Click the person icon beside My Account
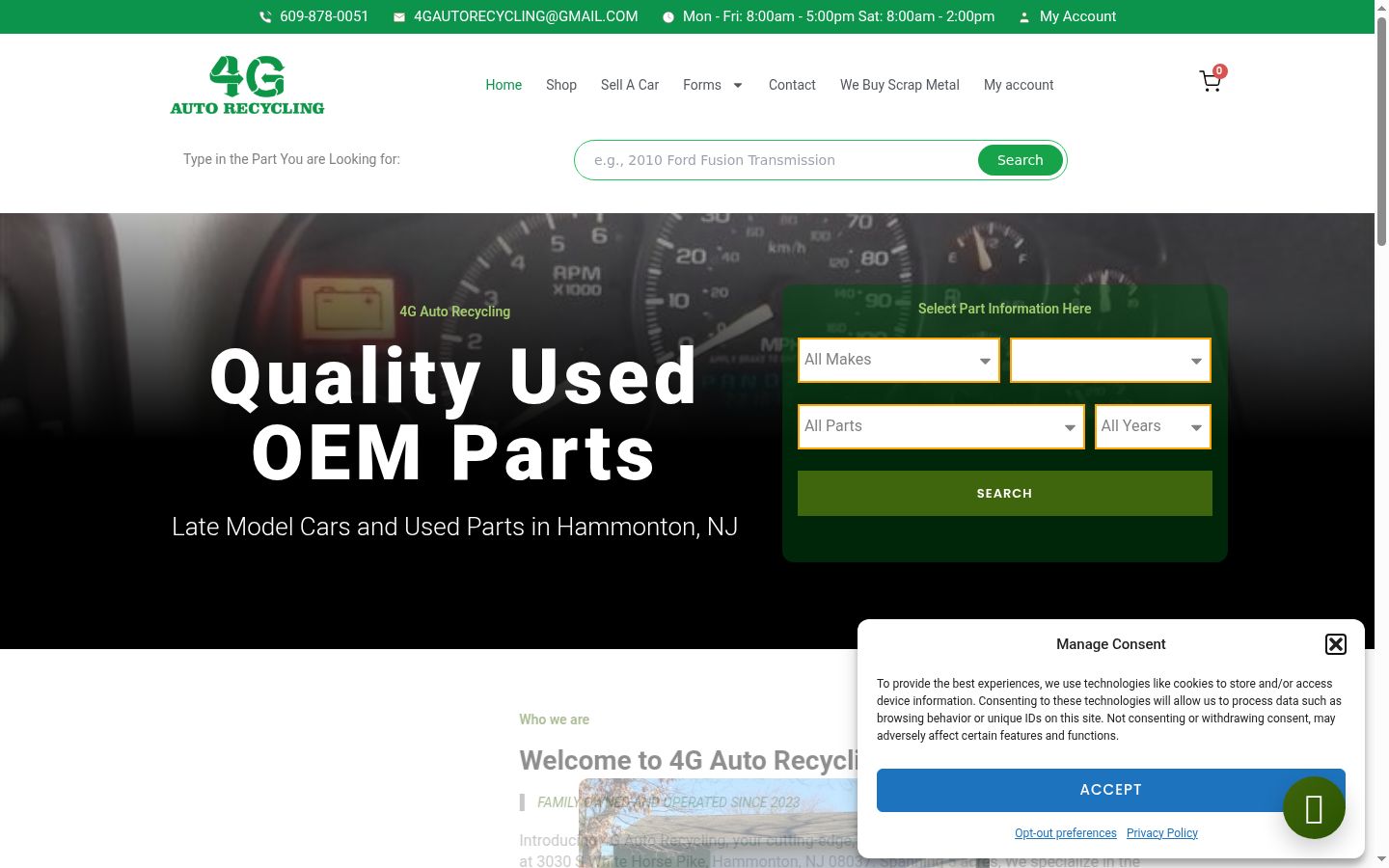 1024,17
